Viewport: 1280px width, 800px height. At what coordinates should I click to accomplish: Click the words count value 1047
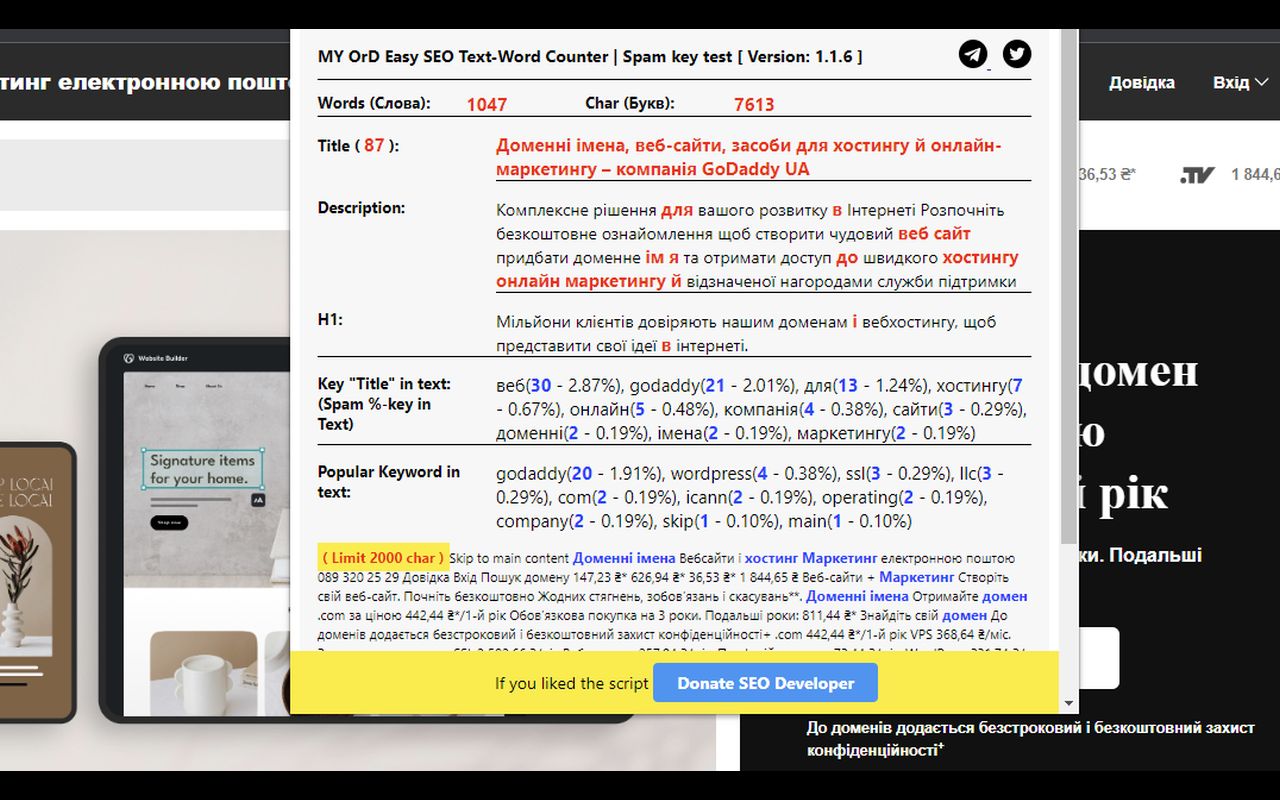(487, 104)
